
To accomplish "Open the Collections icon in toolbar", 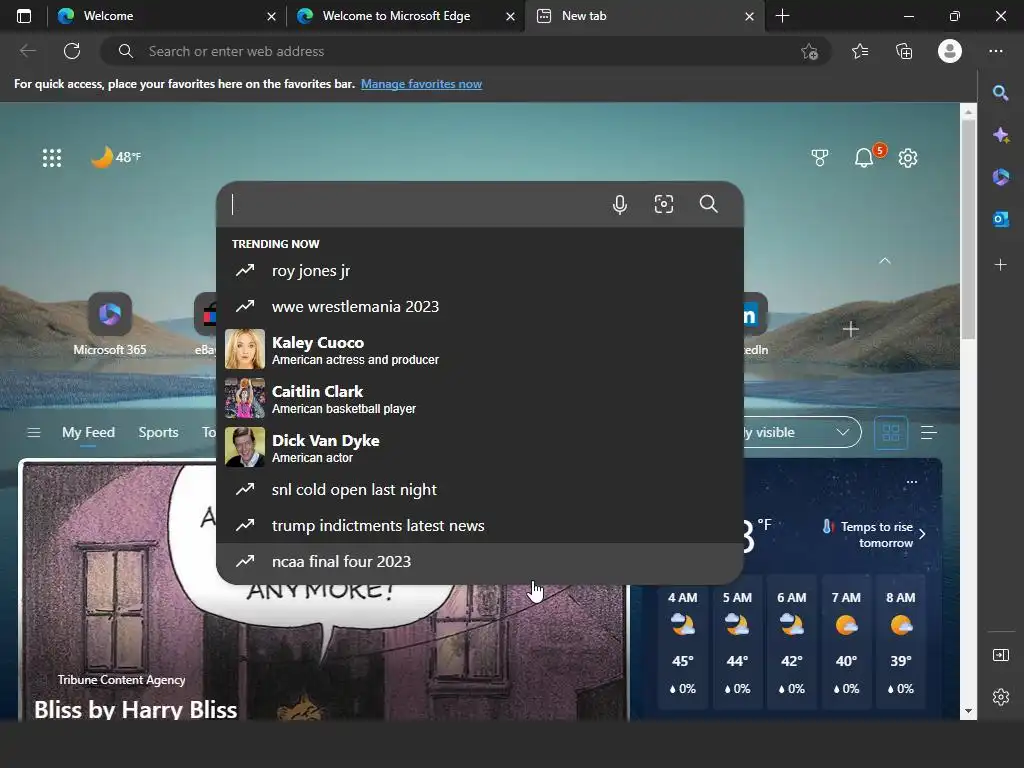I will 904,51.
